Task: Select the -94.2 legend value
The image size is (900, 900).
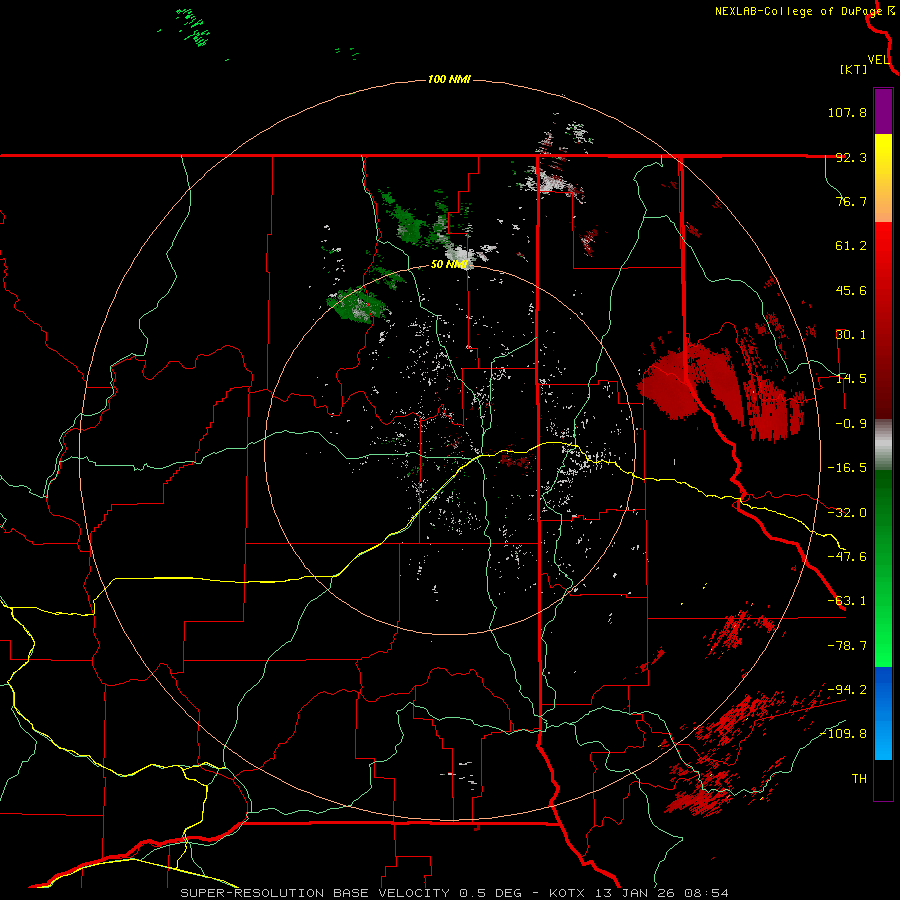Action: (847, 690)
